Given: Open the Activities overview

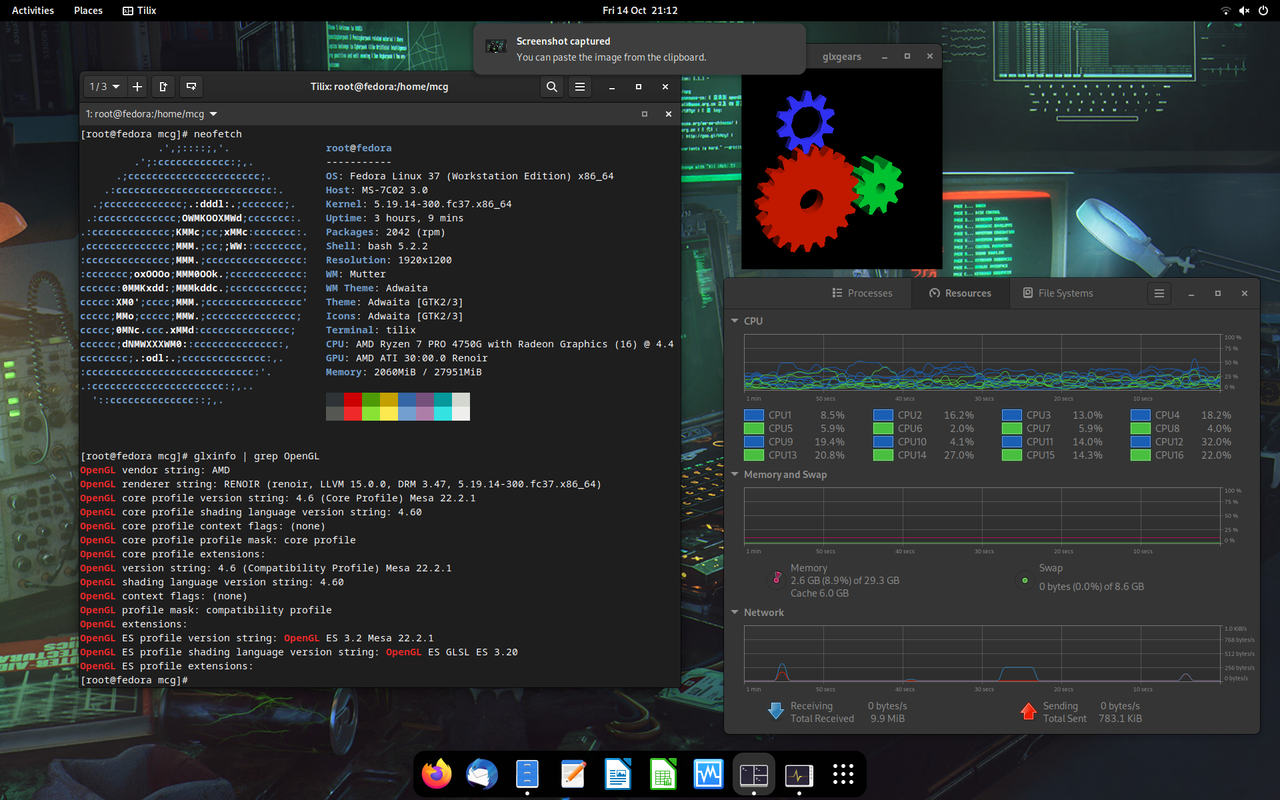Looking at the screenshot, I should 31,10.
